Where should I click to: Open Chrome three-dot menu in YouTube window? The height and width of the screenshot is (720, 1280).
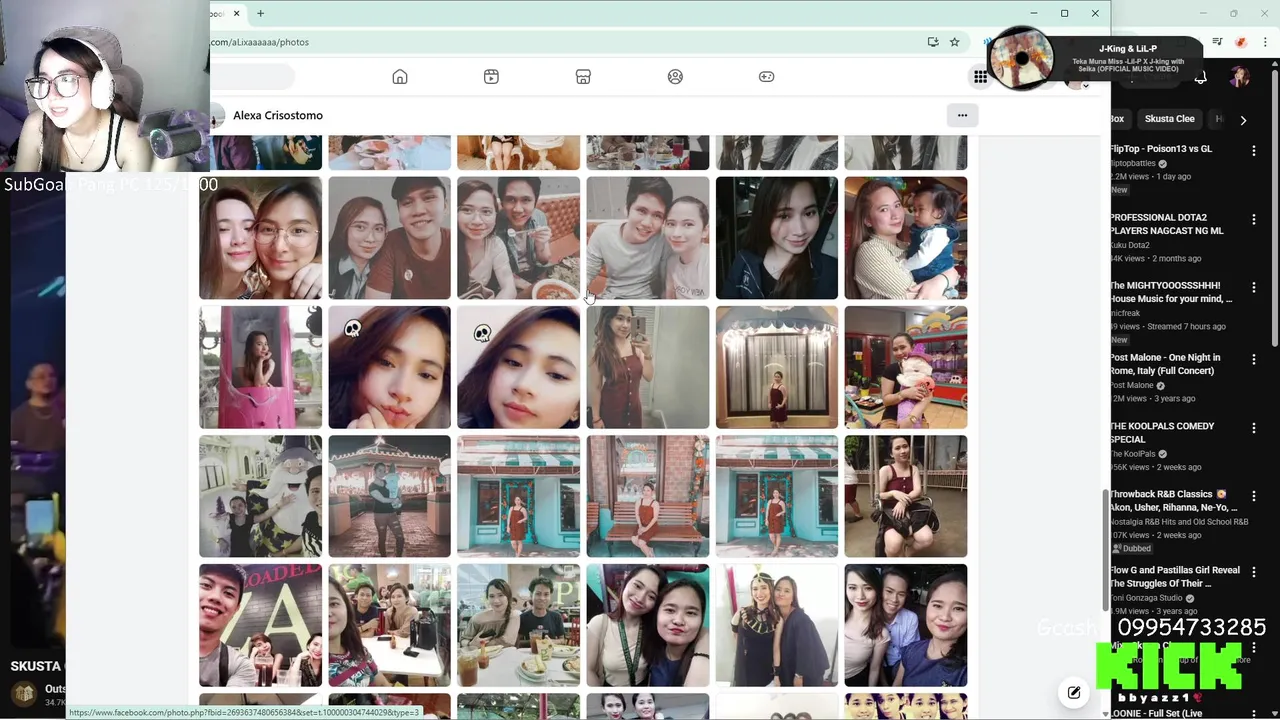1265,42
